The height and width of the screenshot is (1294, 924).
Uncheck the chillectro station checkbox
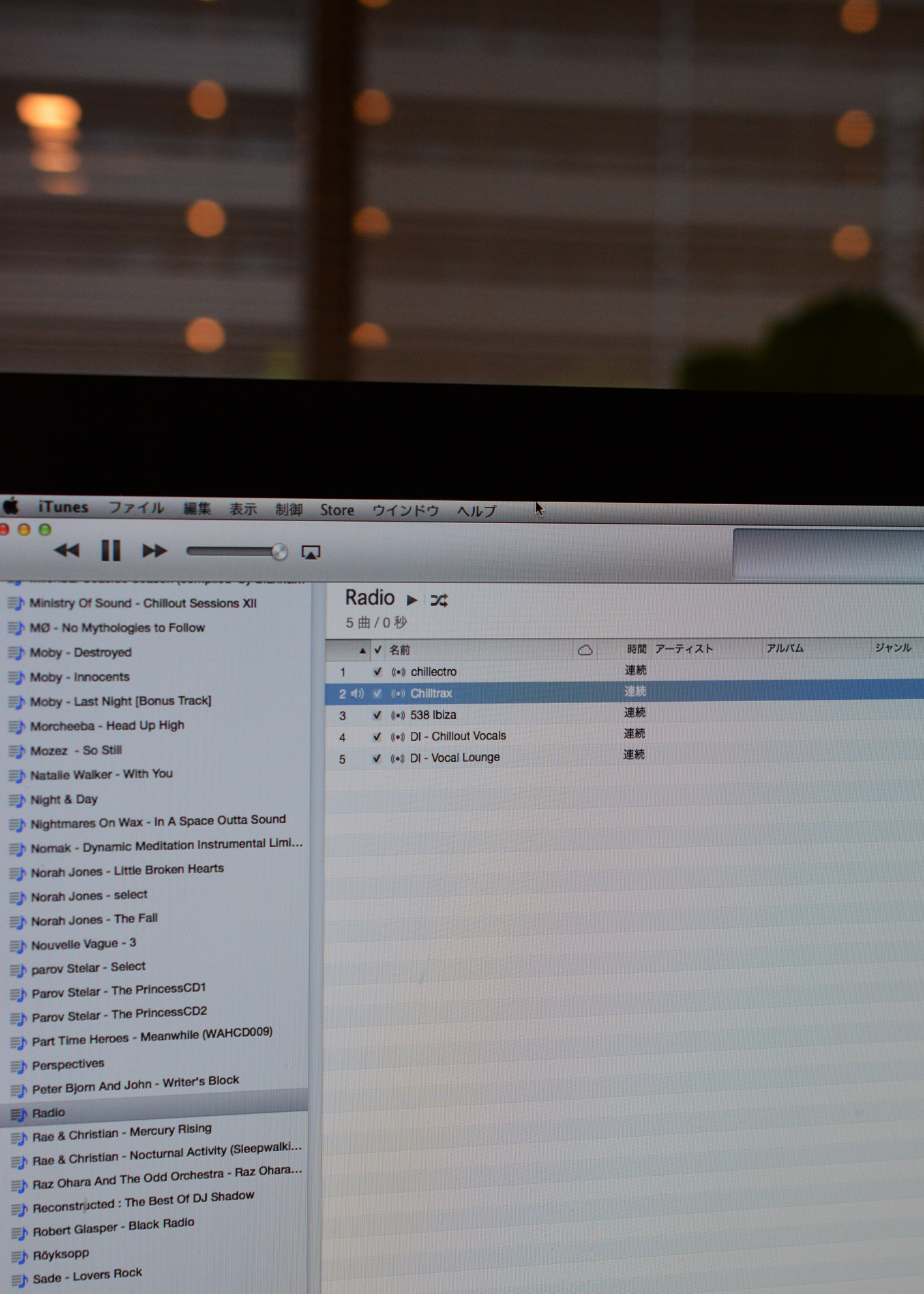tap(378, 671)
